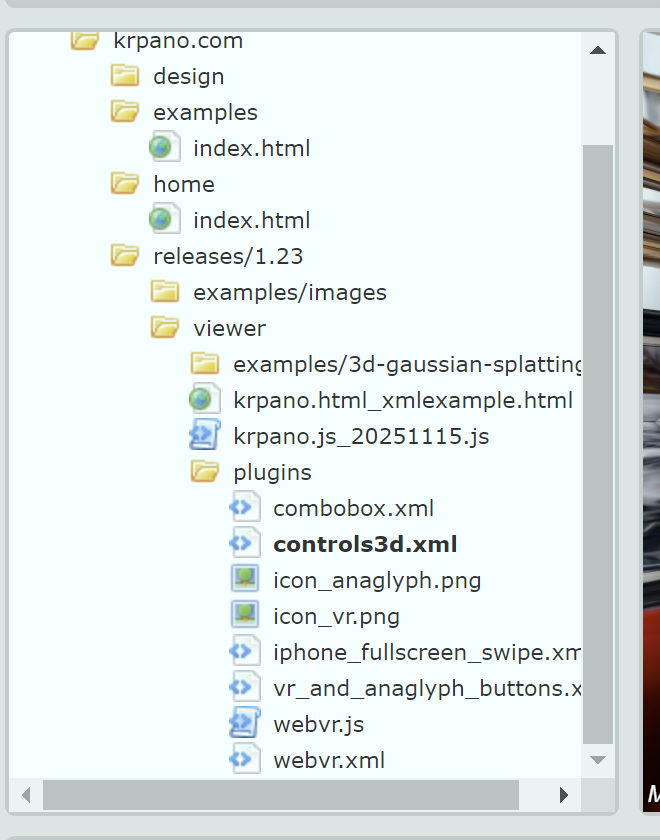Select controls3d.xml in the tree
Viewport: 660px width, 840px height.
(364, 544)
